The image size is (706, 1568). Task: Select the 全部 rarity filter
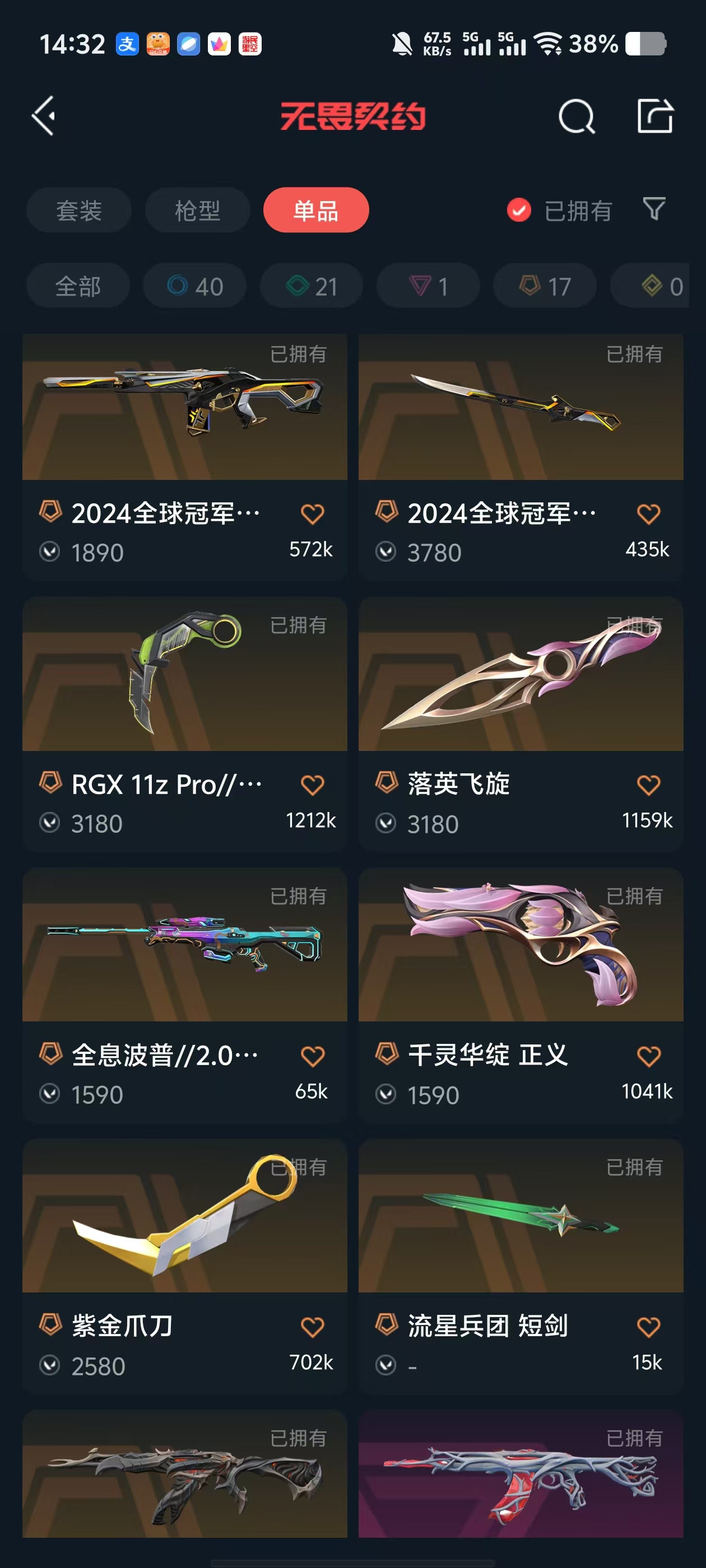click(78, 286)
